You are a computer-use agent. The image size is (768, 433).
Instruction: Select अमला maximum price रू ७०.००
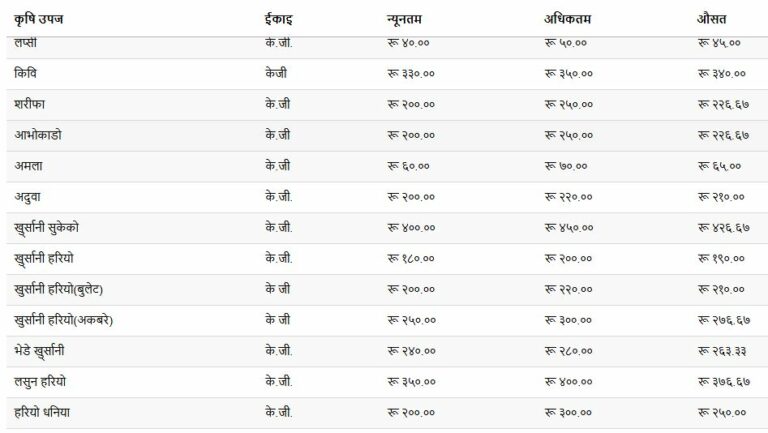tap(566, 166)
